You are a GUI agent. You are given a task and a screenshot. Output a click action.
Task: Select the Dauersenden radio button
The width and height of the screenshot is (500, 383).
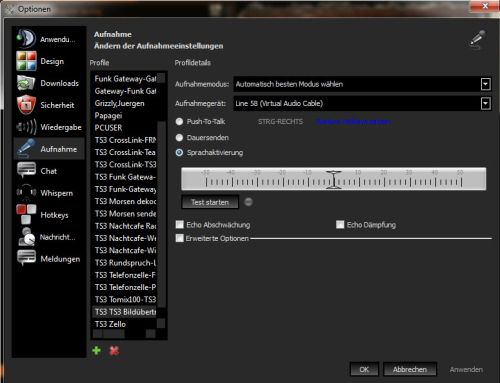pos(179,137)
